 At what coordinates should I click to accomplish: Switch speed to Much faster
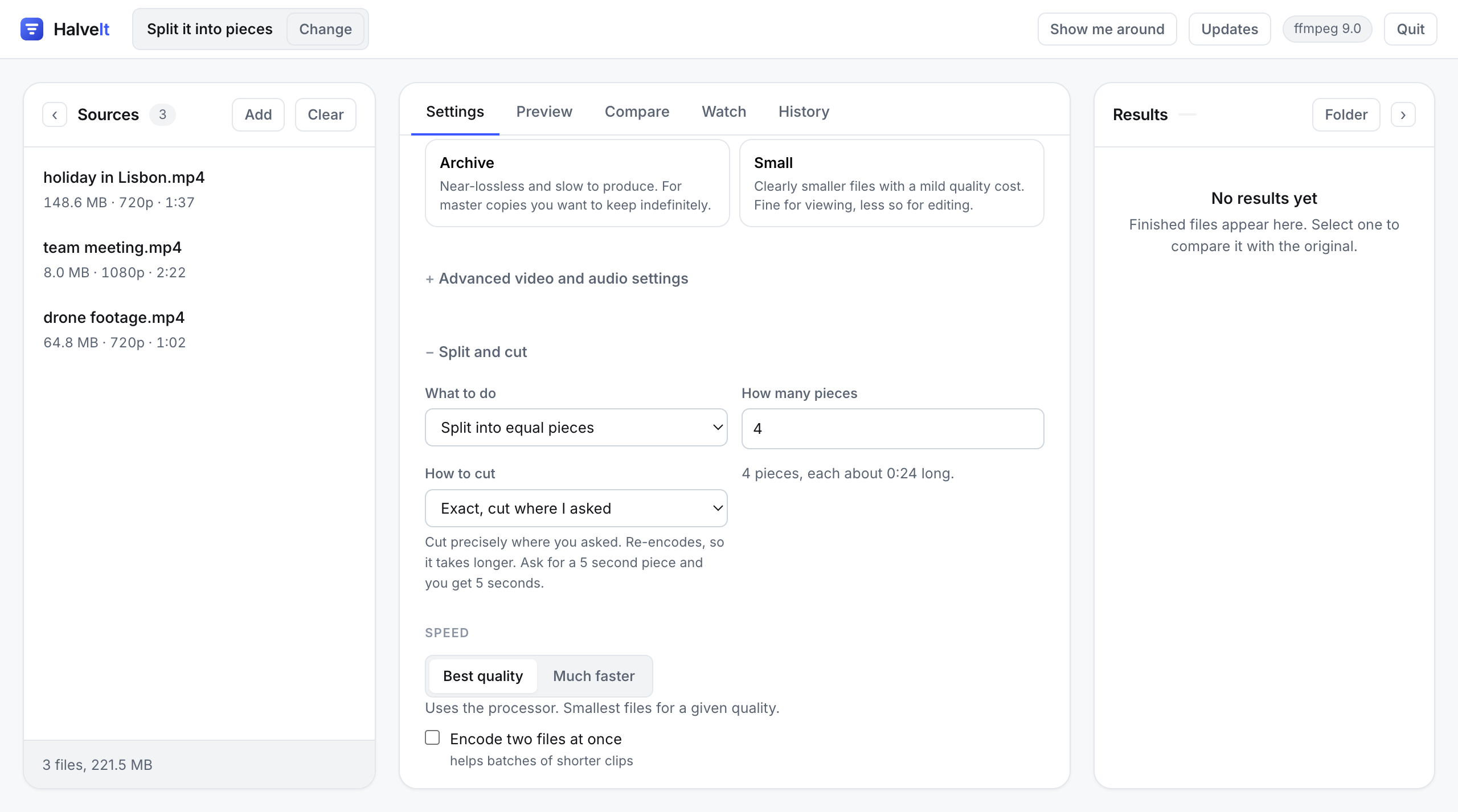click(x=593, y=676)
